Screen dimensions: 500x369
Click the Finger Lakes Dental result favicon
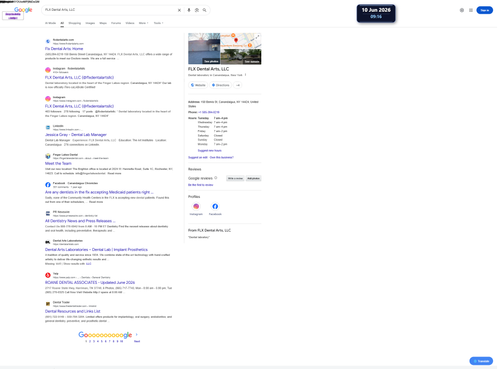coord(48,156)
